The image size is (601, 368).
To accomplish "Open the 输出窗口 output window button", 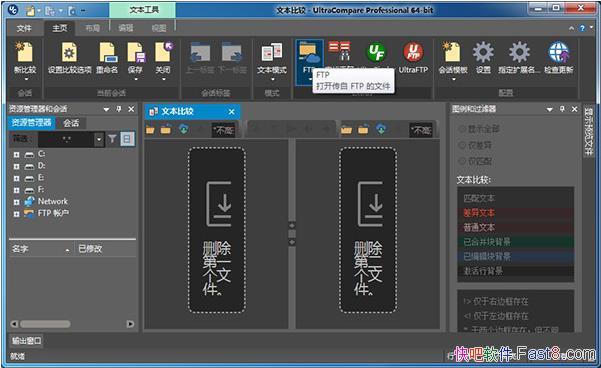I will point(26,341).
